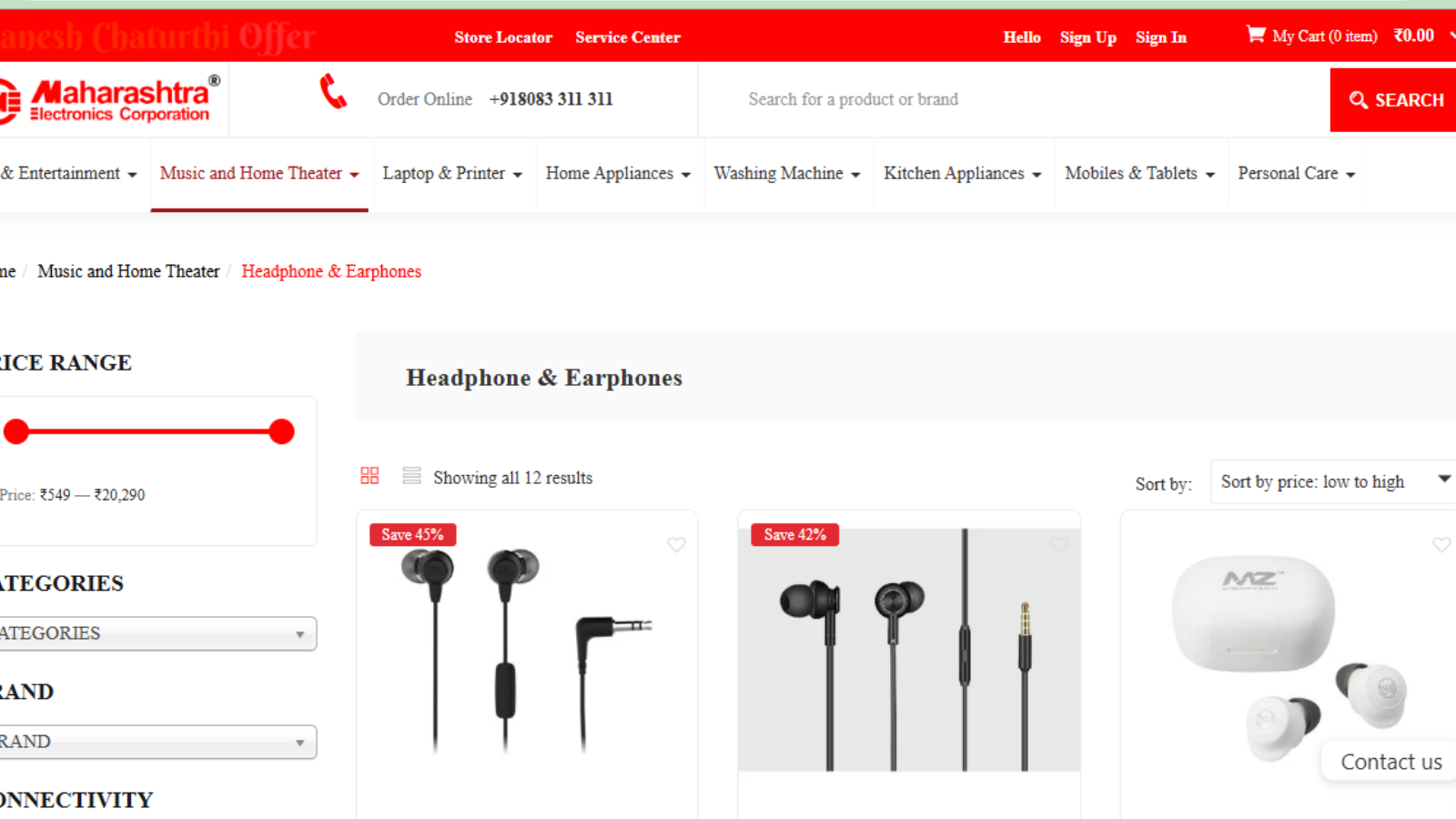Click the shopping cart icon
Screen dimensions: 1456x819
1256,35
